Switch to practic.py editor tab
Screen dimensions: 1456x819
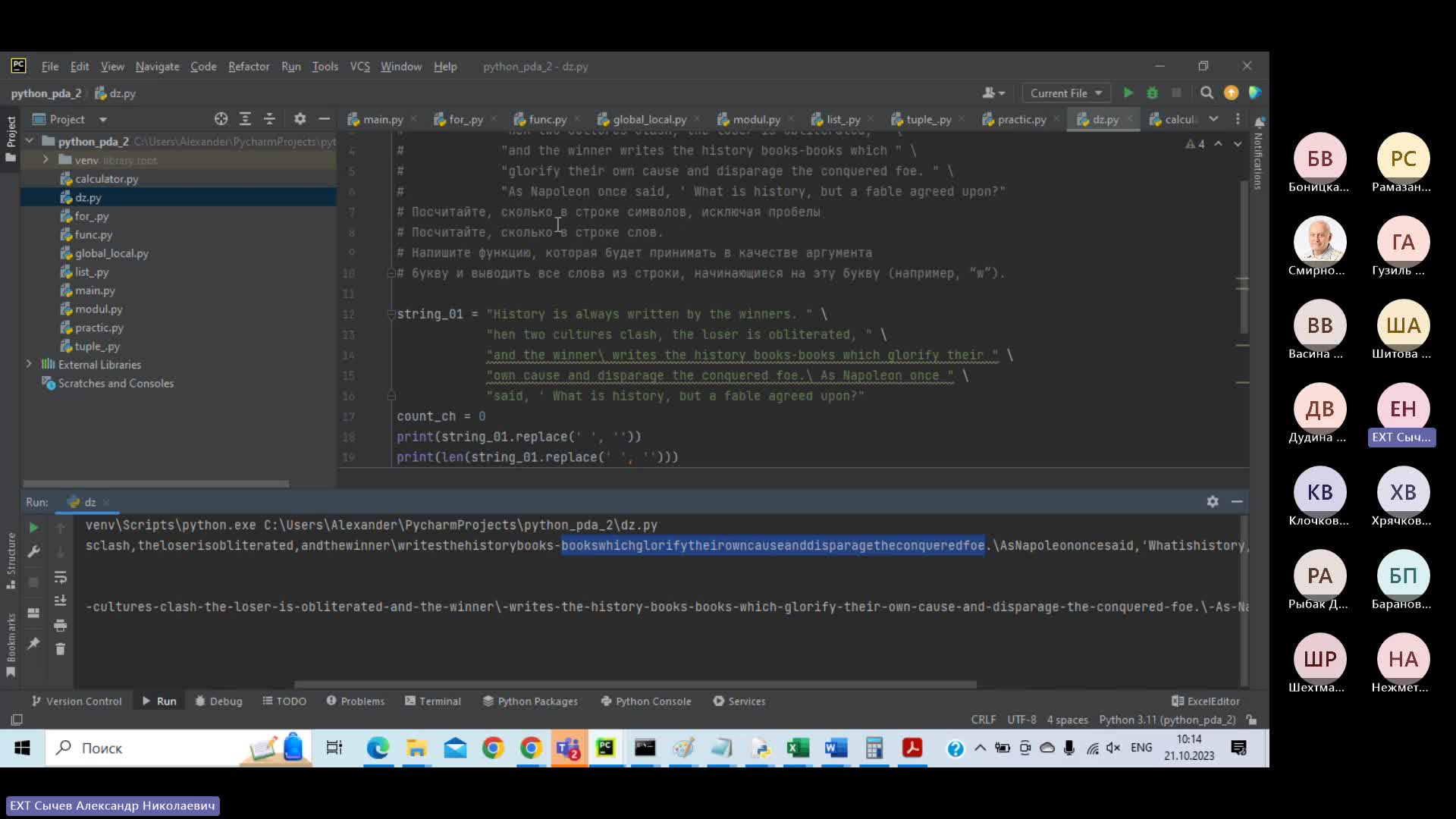point(1021,119)
